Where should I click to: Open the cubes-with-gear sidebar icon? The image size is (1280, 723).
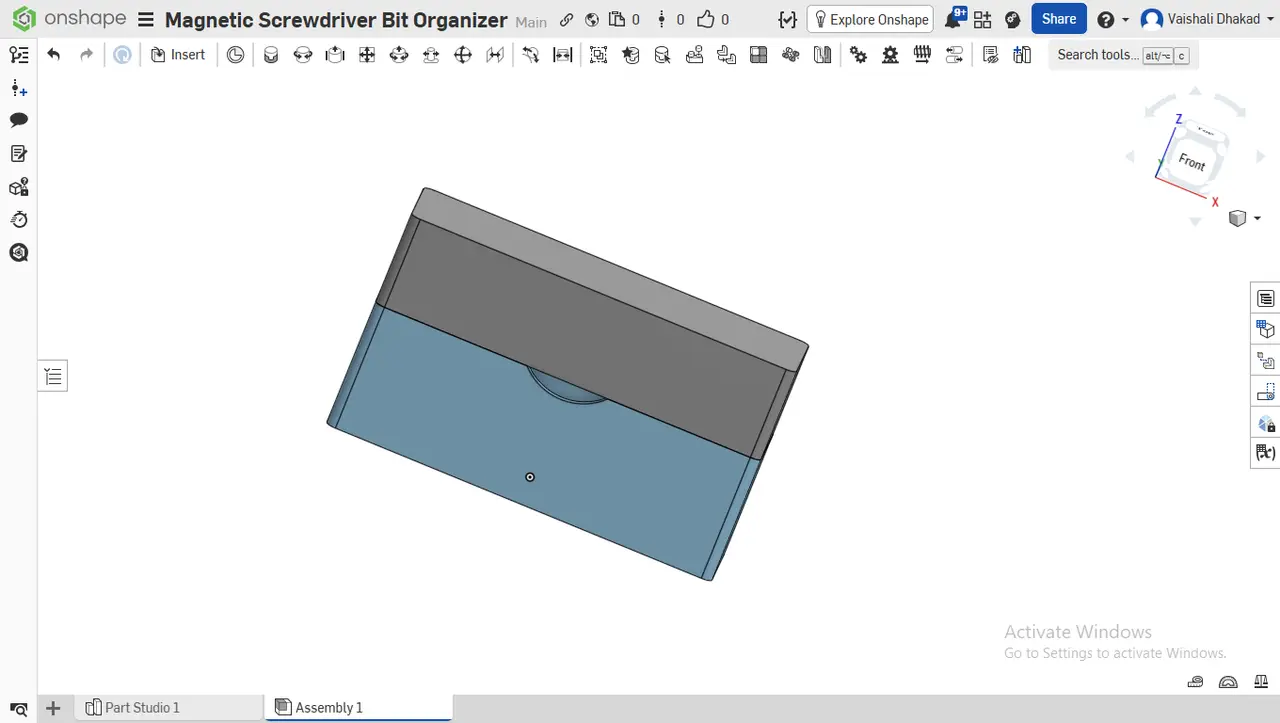point(18,187)
